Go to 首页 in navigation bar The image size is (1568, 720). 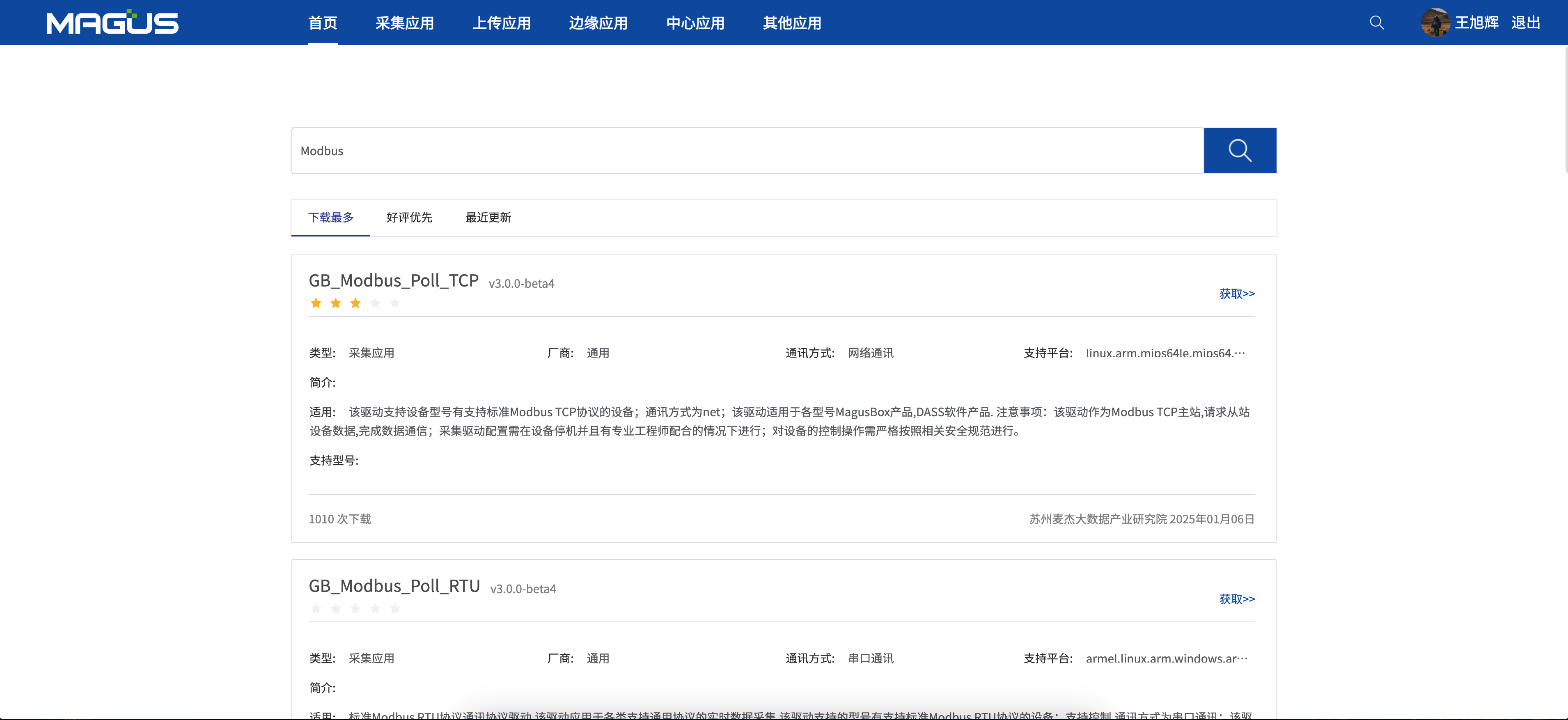[x=323, y=23]
